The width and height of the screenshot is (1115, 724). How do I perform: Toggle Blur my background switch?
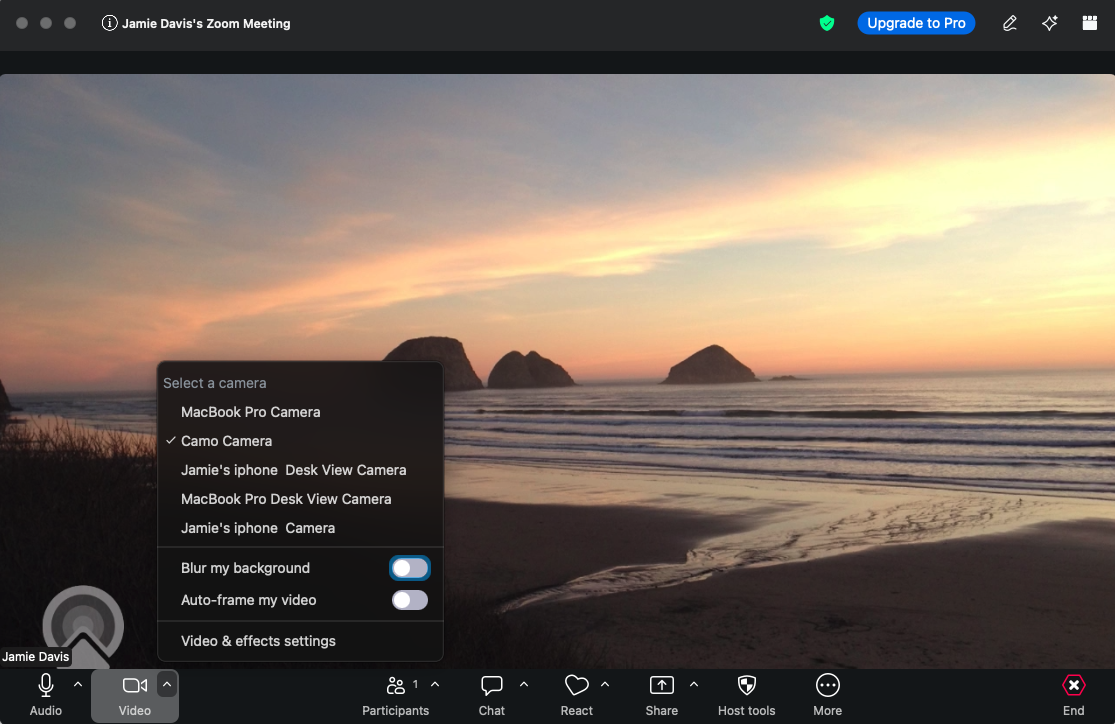[410, 568]
